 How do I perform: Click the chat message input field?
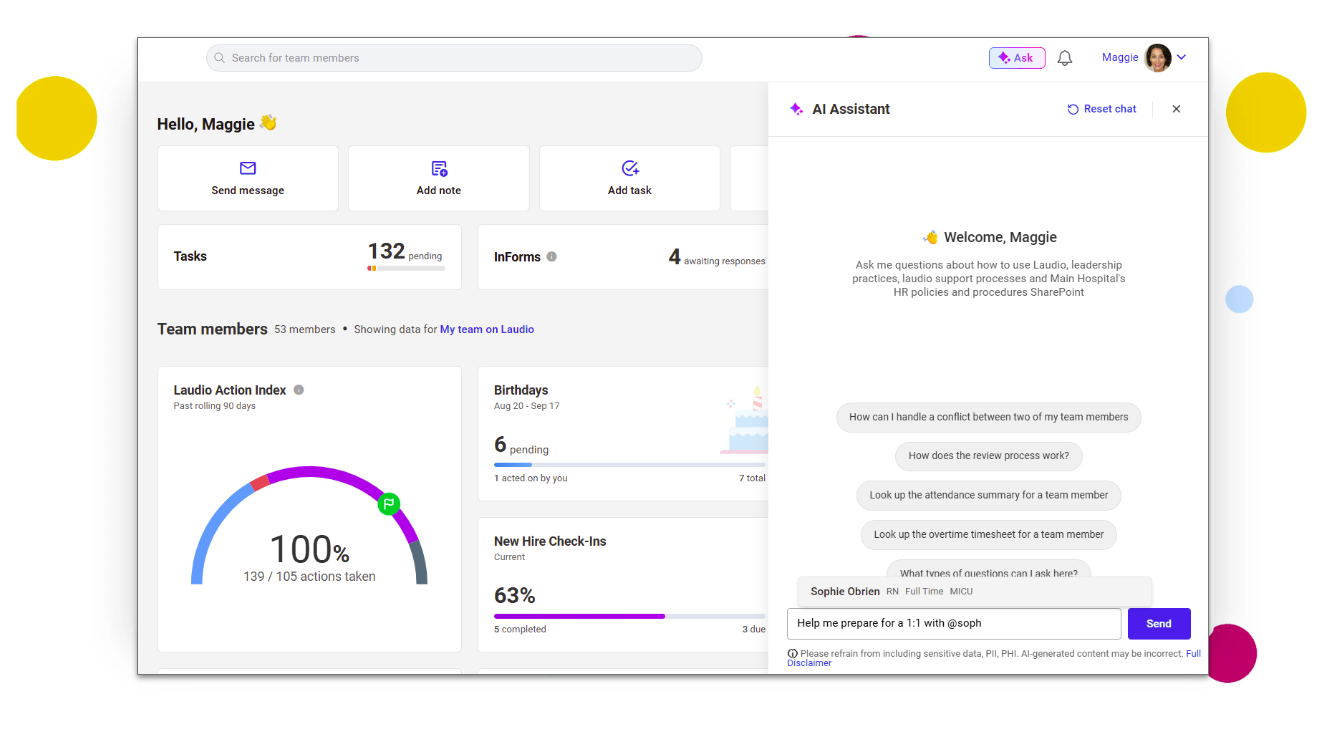(954, 623)
